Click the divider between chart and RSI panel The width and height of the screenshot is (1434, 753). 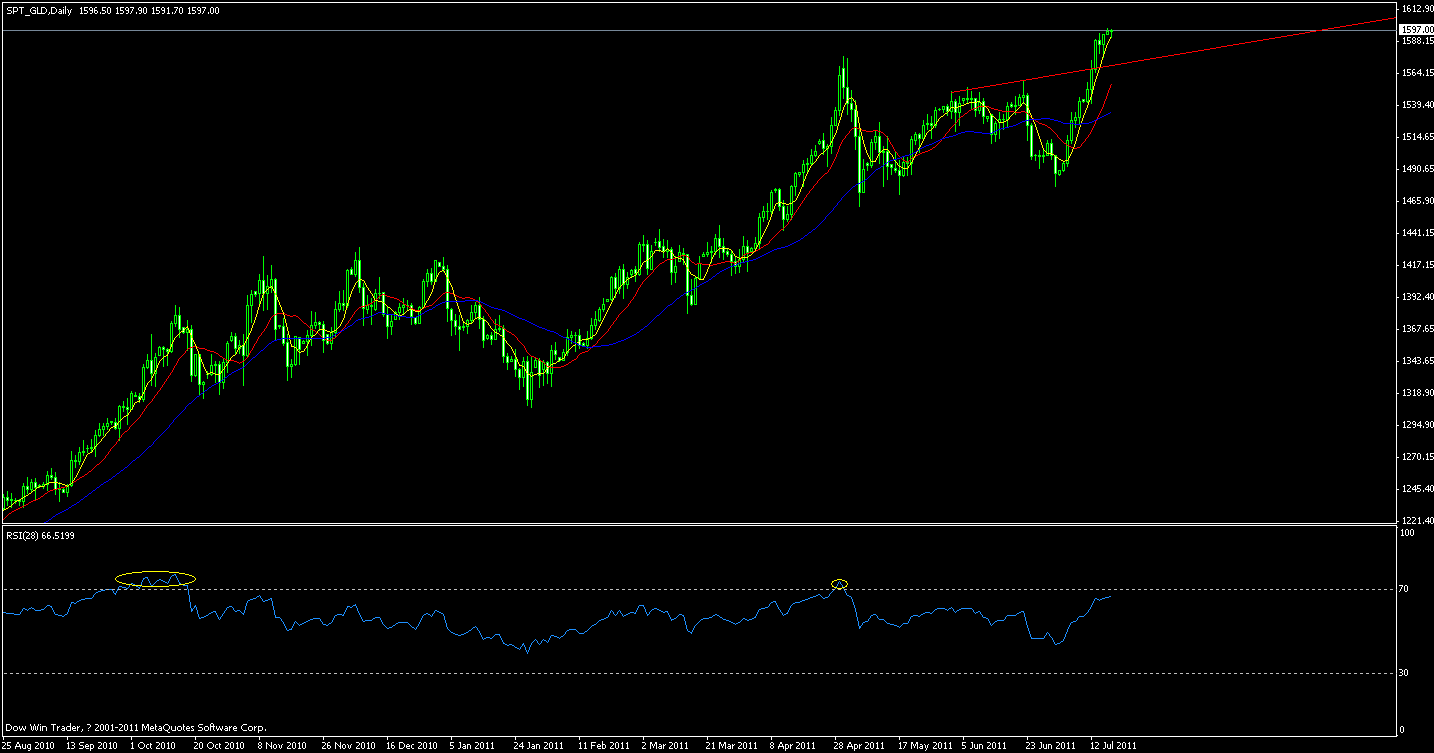[x=700, y=524]
